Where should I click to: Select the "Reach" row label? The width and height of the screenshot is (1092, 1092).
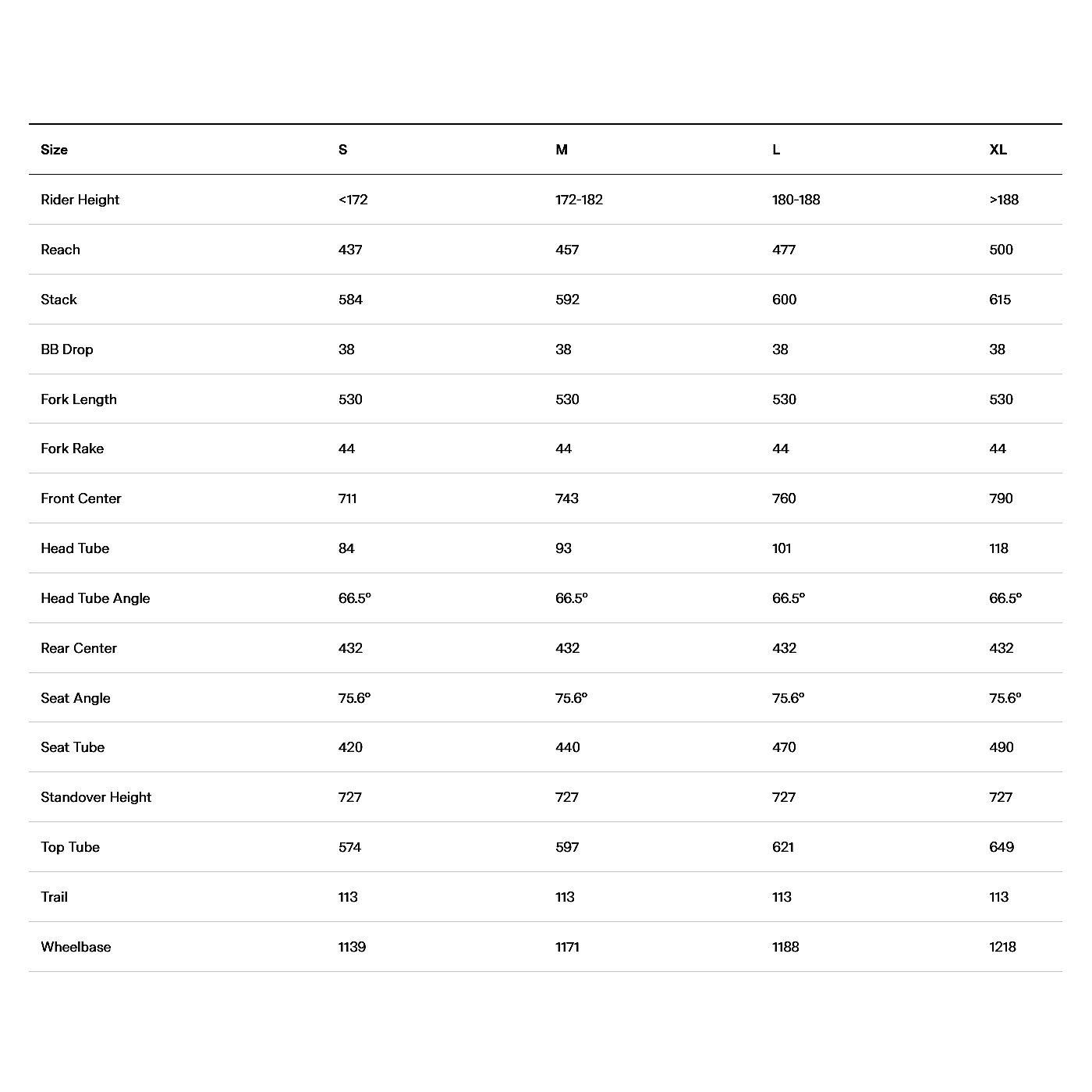[61, 250]
